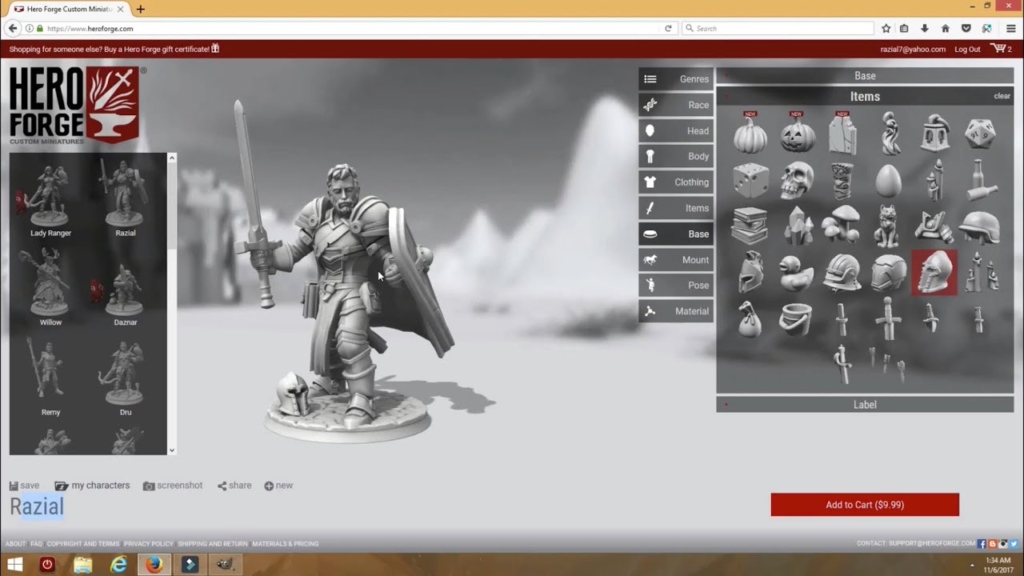Image resolution: width=1024 pixels, height=576 pixels.
Task: Click the red-highlighted knight helmet item
Action: tap(935, 272)
